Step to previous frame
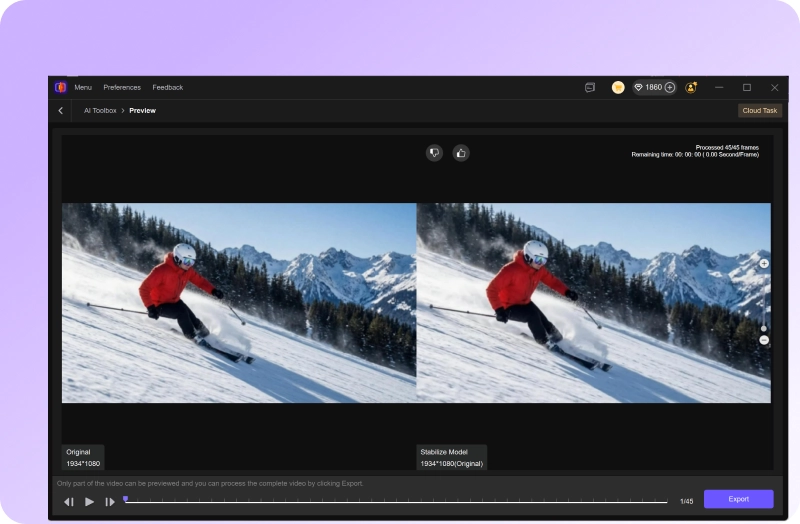The image size is (800, 524). coord(69,502)
